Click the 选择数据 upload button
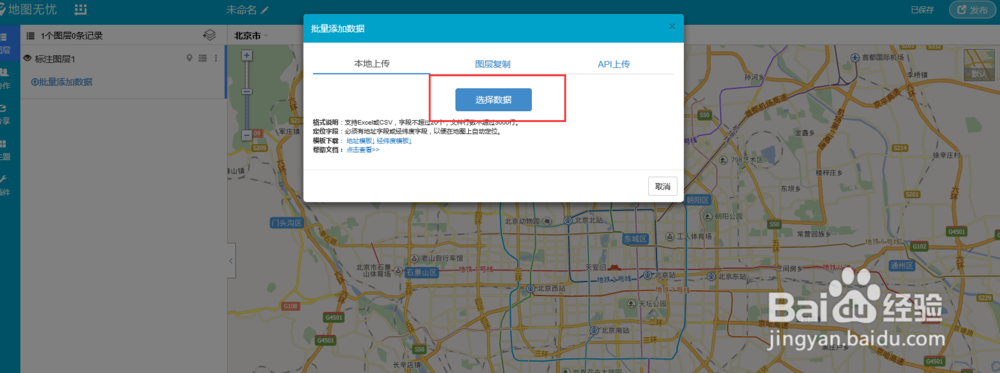The image size is (1000, 373). tap(493, 99)
